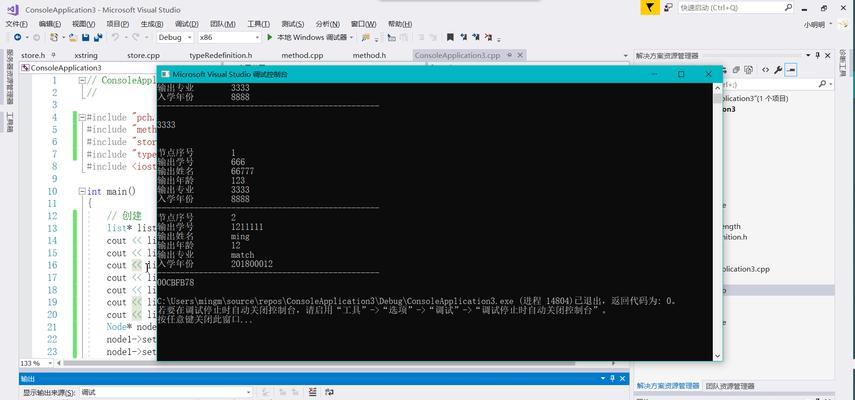The image size is (855, 400).
Task: Open the document tabs overflow dropdown arrow
Action: click(x=625, y=56)
